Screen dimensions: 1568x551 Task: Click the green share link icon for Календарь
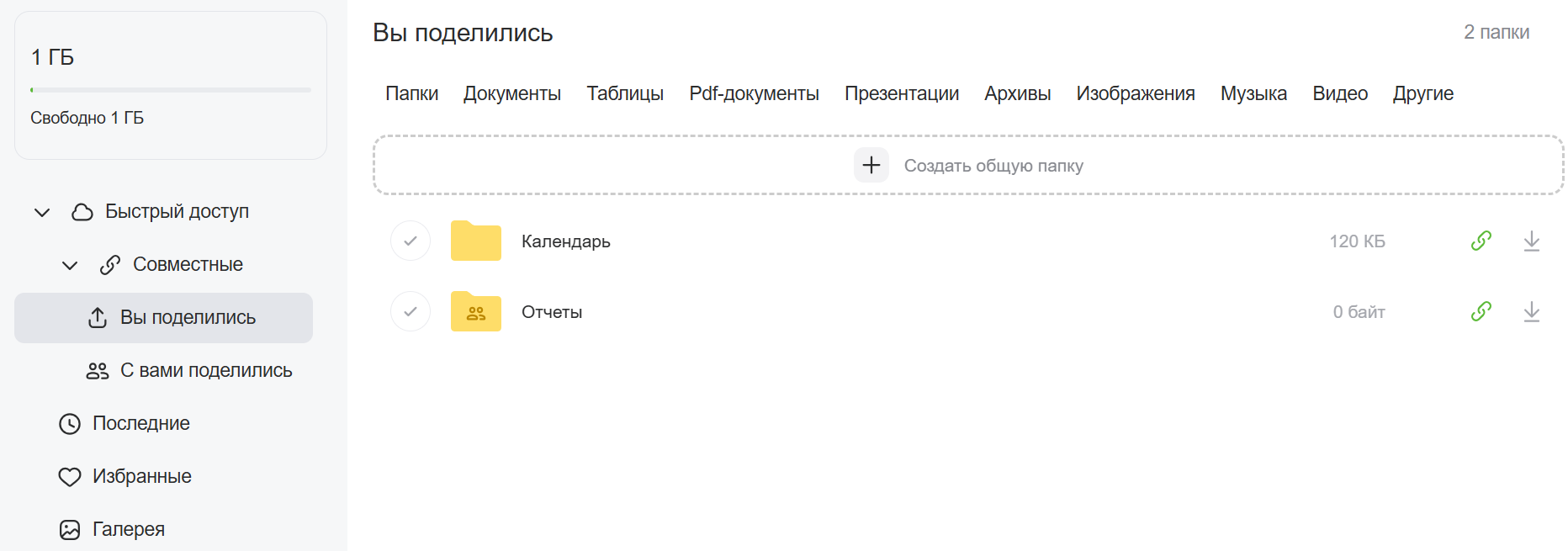[1481, 241]
